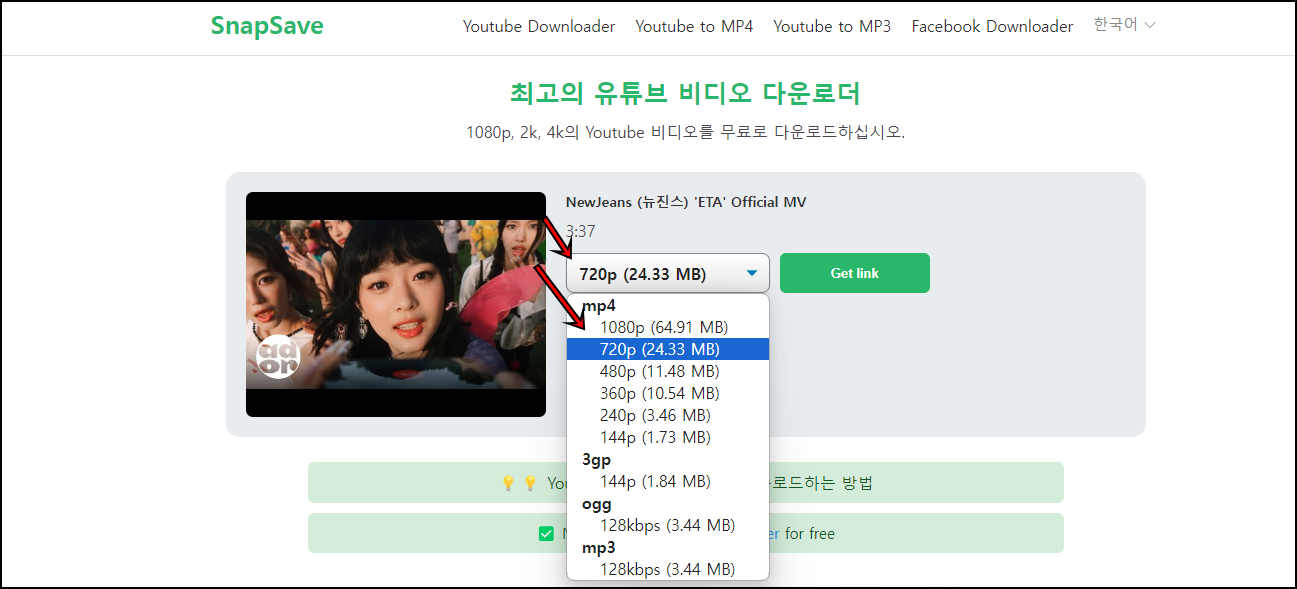Viewport: 1297px width, 589px height.
Task: Select 3gp 144p (1.84 MB) option
Action: (x=668, y=481)
